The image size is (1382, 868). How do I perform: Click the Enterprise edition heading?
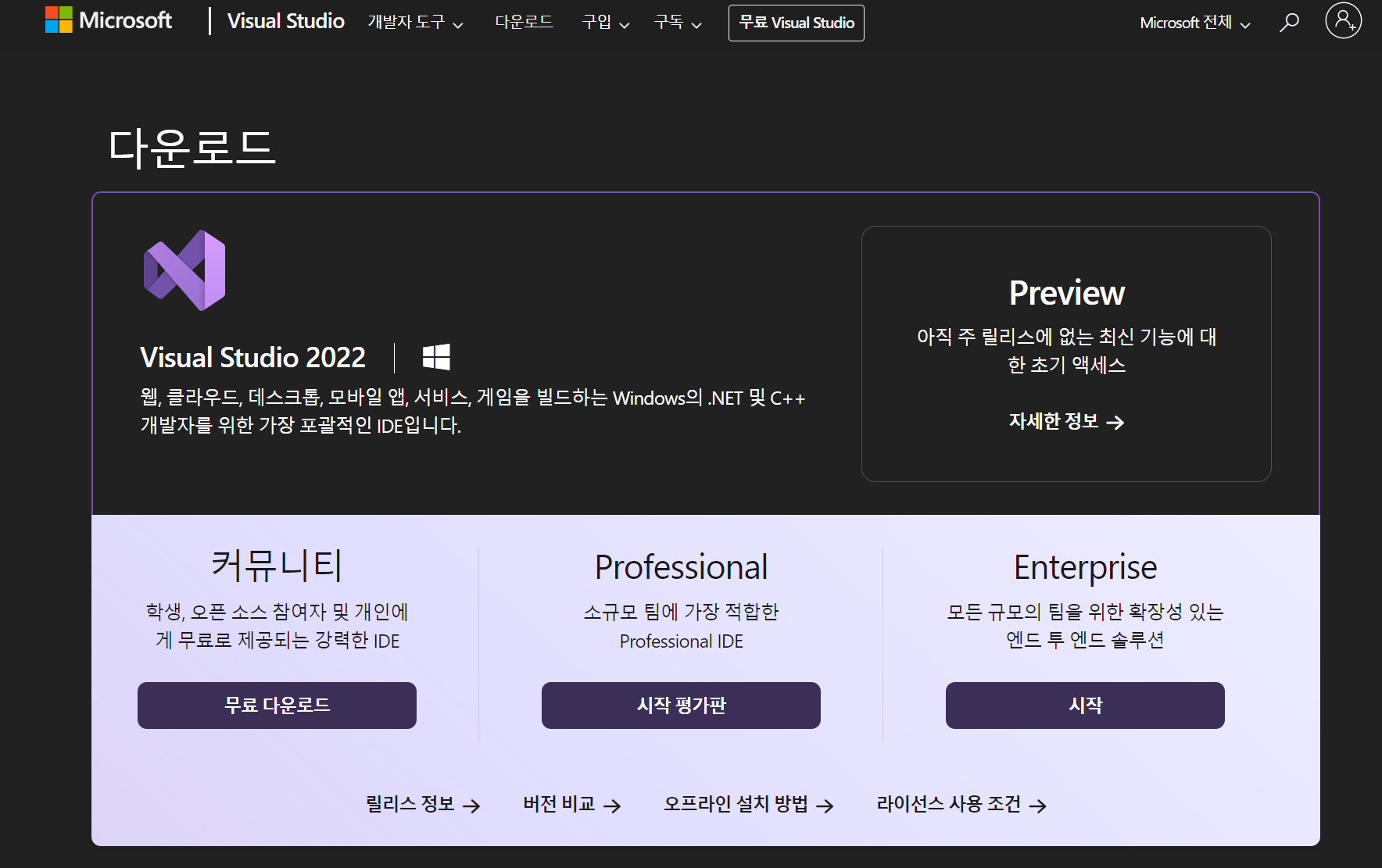click(1085, 567)
